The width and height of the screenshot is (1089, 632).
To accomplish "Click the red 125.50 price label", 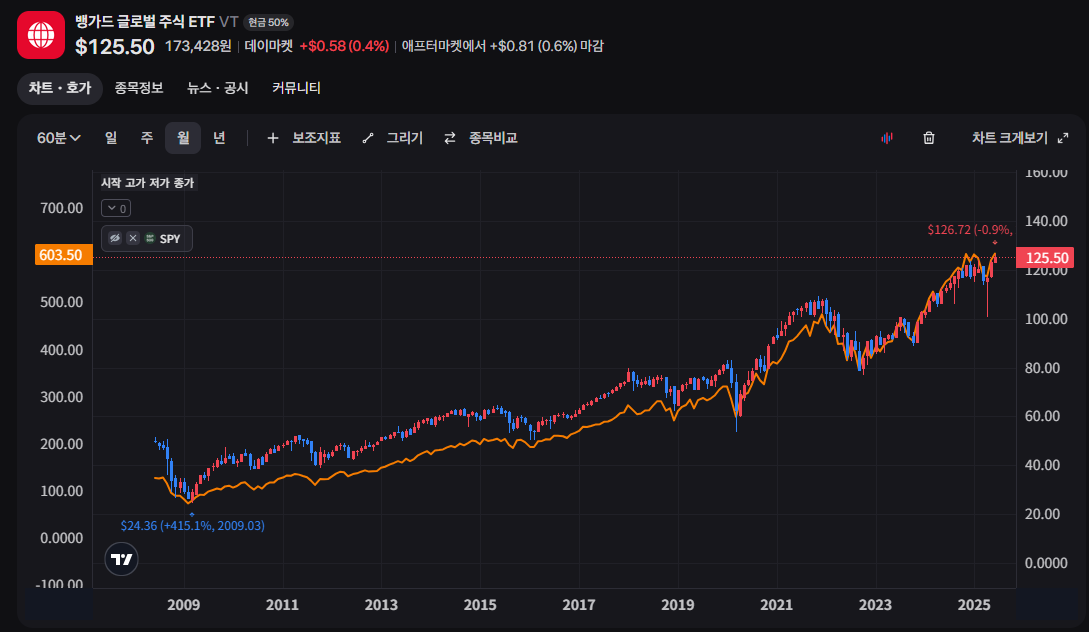I will (1045, 258).
